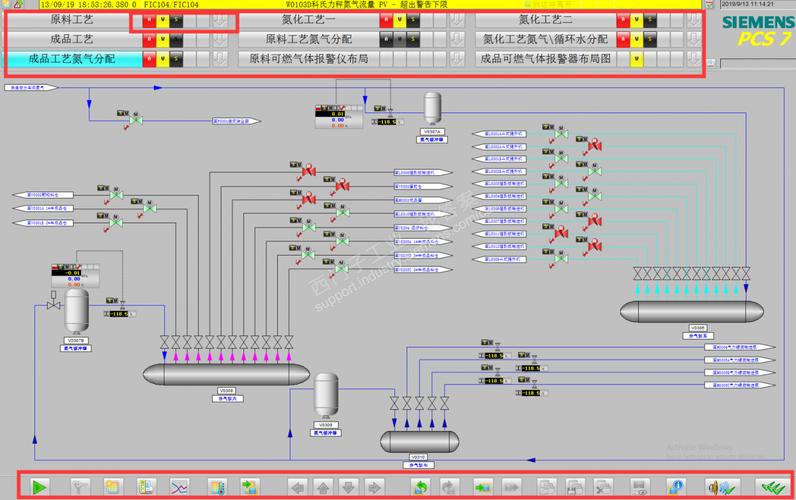The height and width of the screenshot is (500, 796).
Task: Expand the picture tree arrow for 原料工艺
Action: [220, 20]
